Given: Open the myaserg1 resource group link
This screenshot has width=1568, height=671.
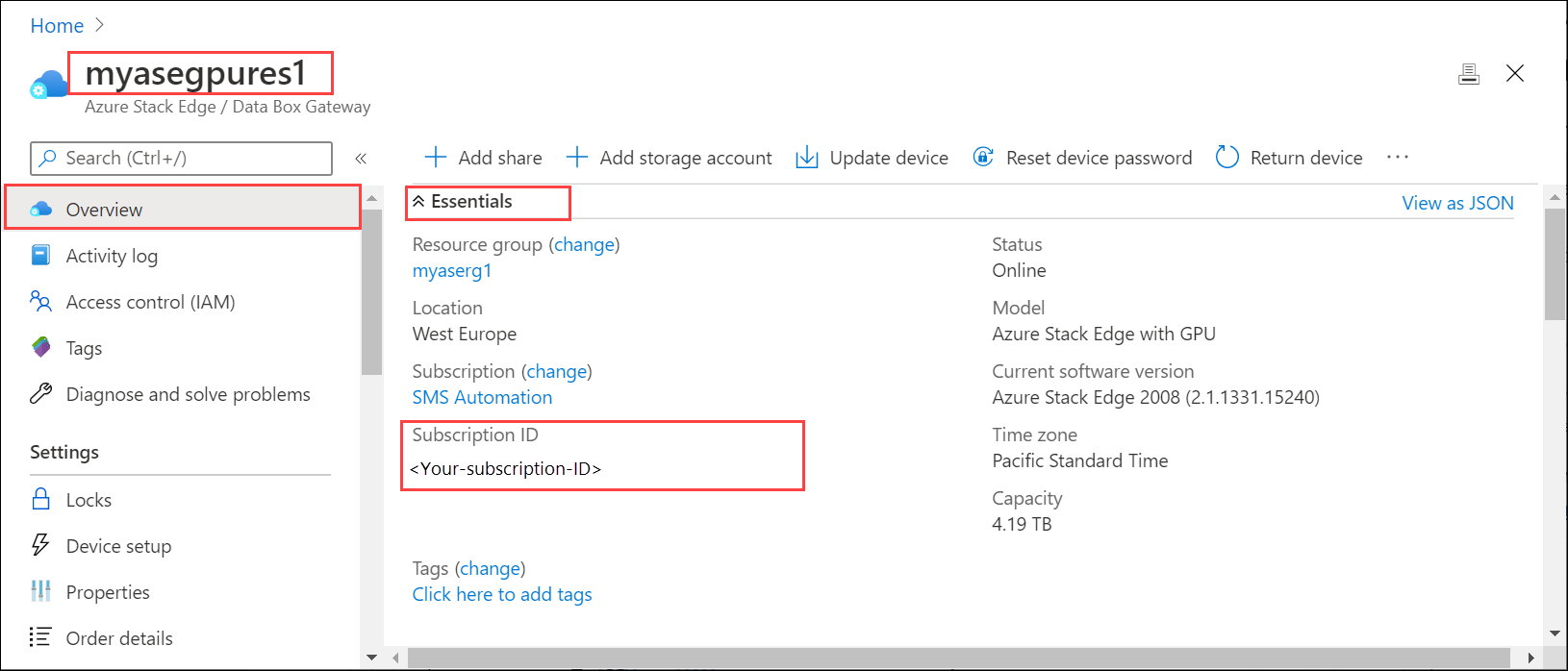Looking at the screenshot, I should click(x=452, y=270).
